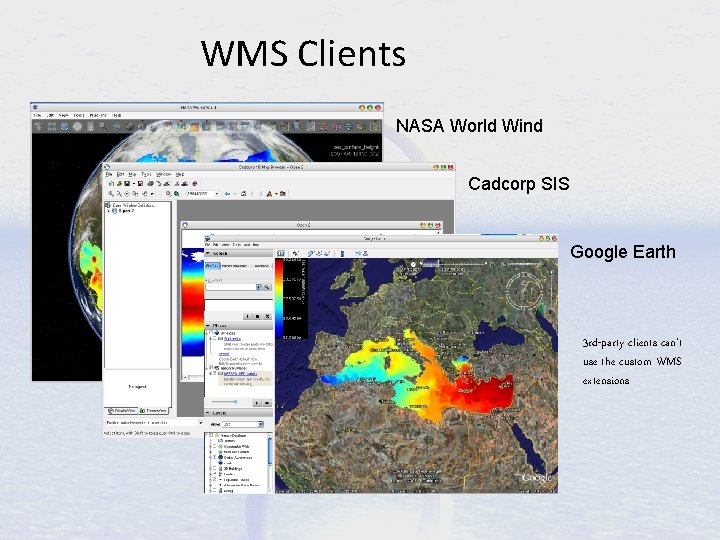The image size is (720, 540).
Task: Open the Plug-Ins menu in NASA World Wind
Action: (x=98, y=115)
